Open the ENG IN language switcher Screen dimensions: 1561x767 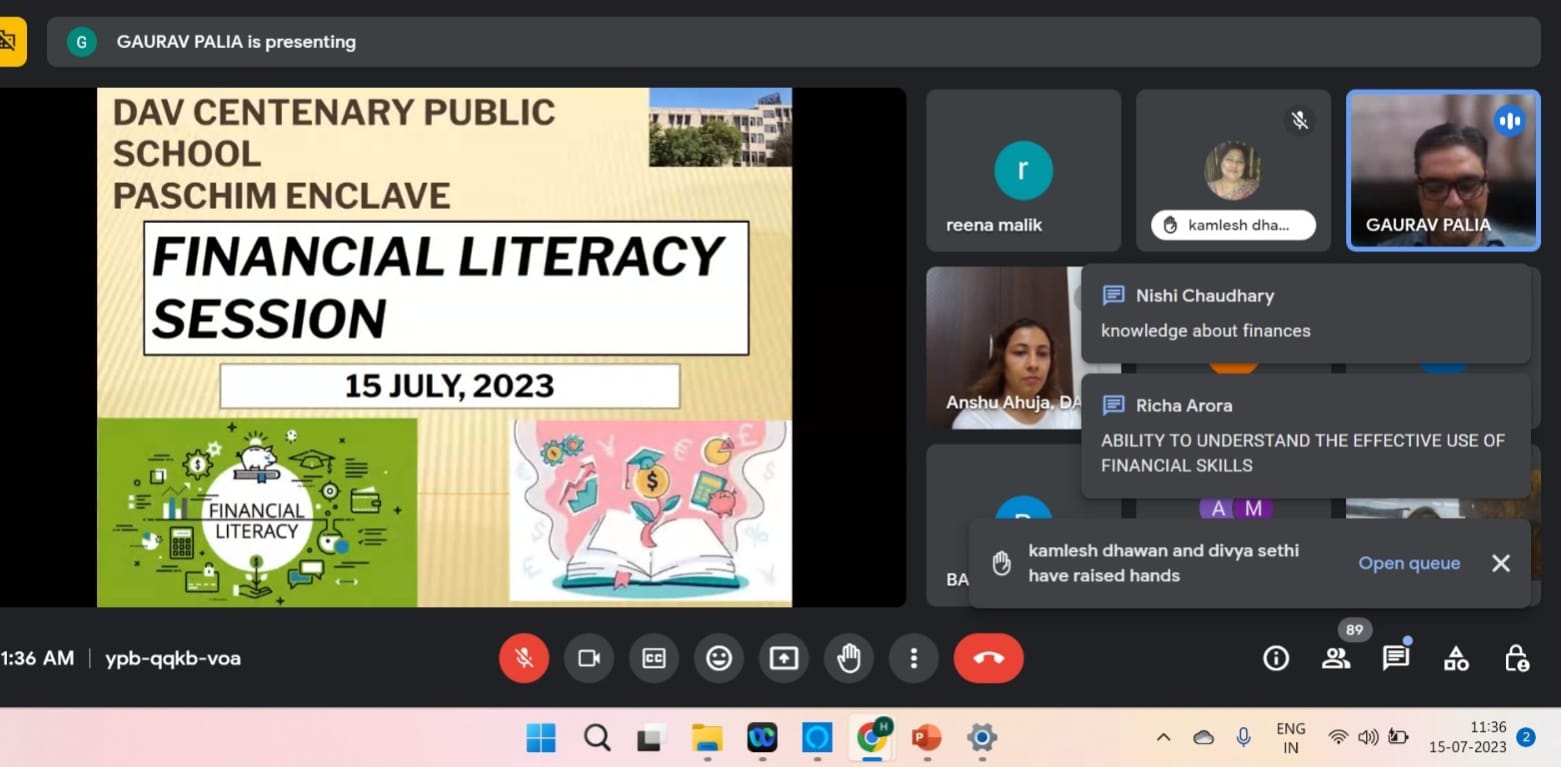click(1291, 738)
